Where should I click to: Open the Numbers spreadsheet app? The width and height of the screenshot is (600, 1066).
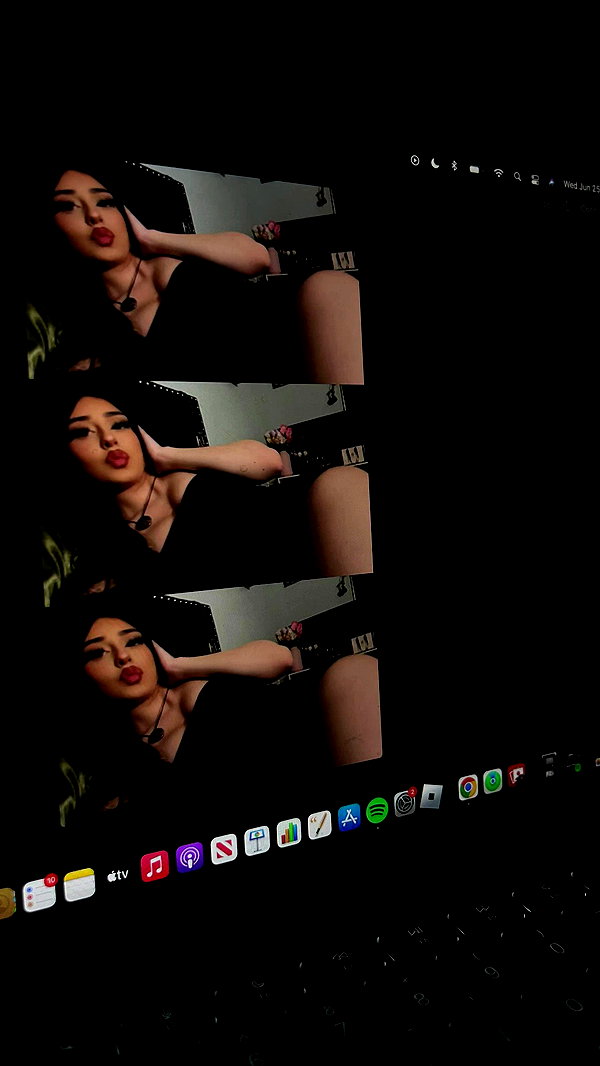(x=289, y=832)
